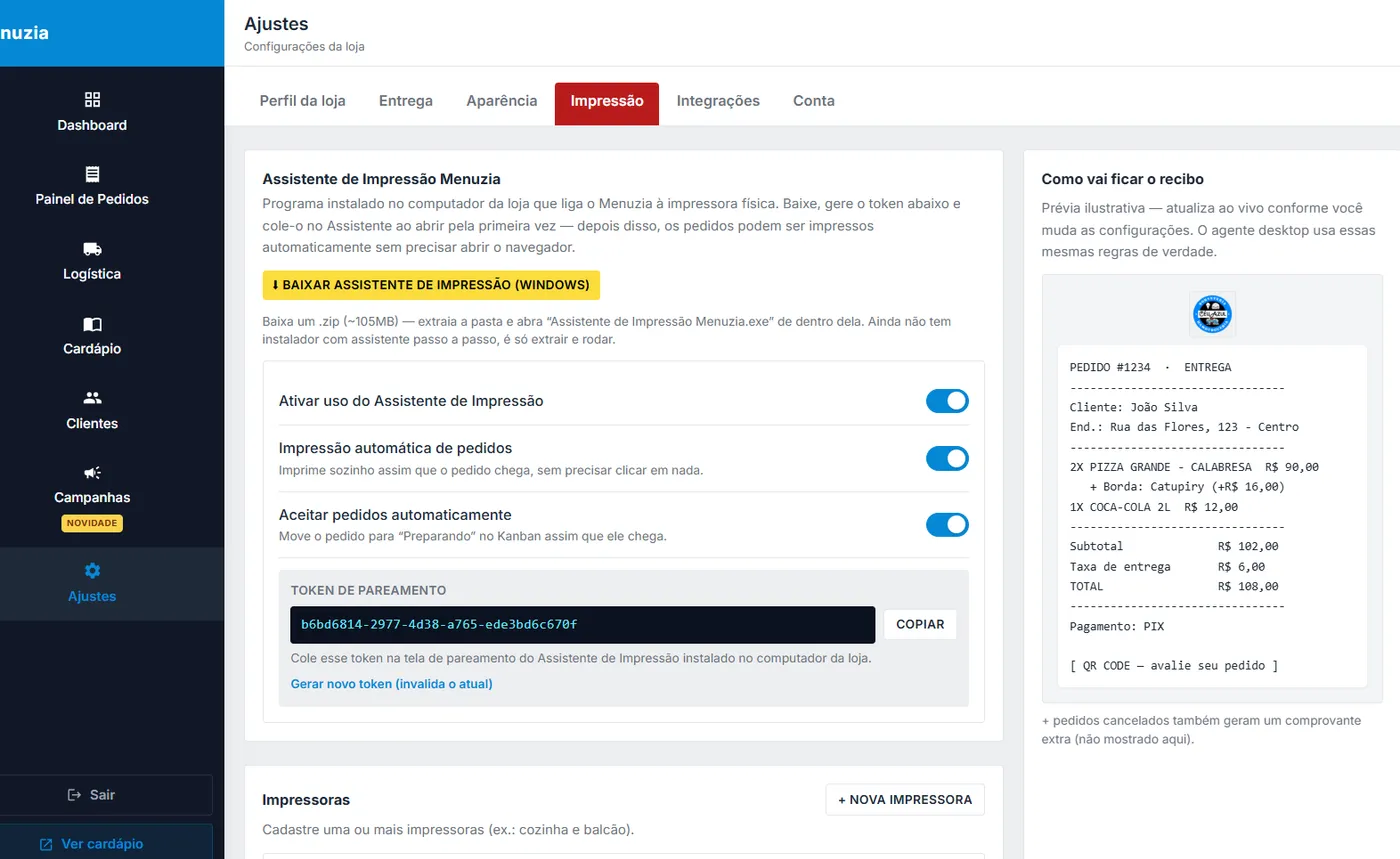Click the zip download instructions text
Screen dimensions: 1400x859
[607, 331]
